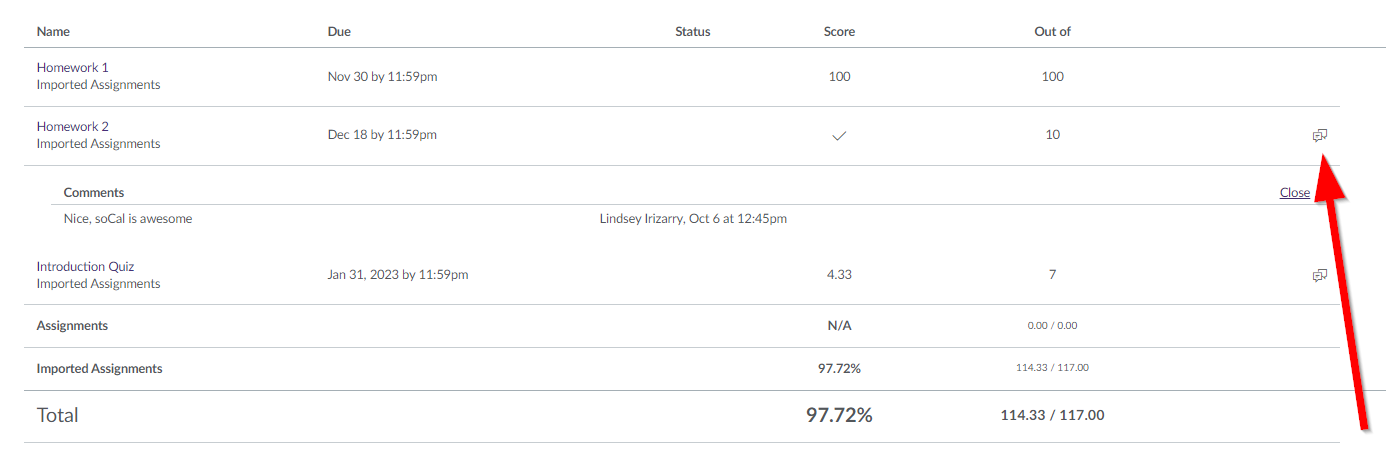Click the Out of column header
This screenshot has width=1386, height=462.
click(1052, 32)
